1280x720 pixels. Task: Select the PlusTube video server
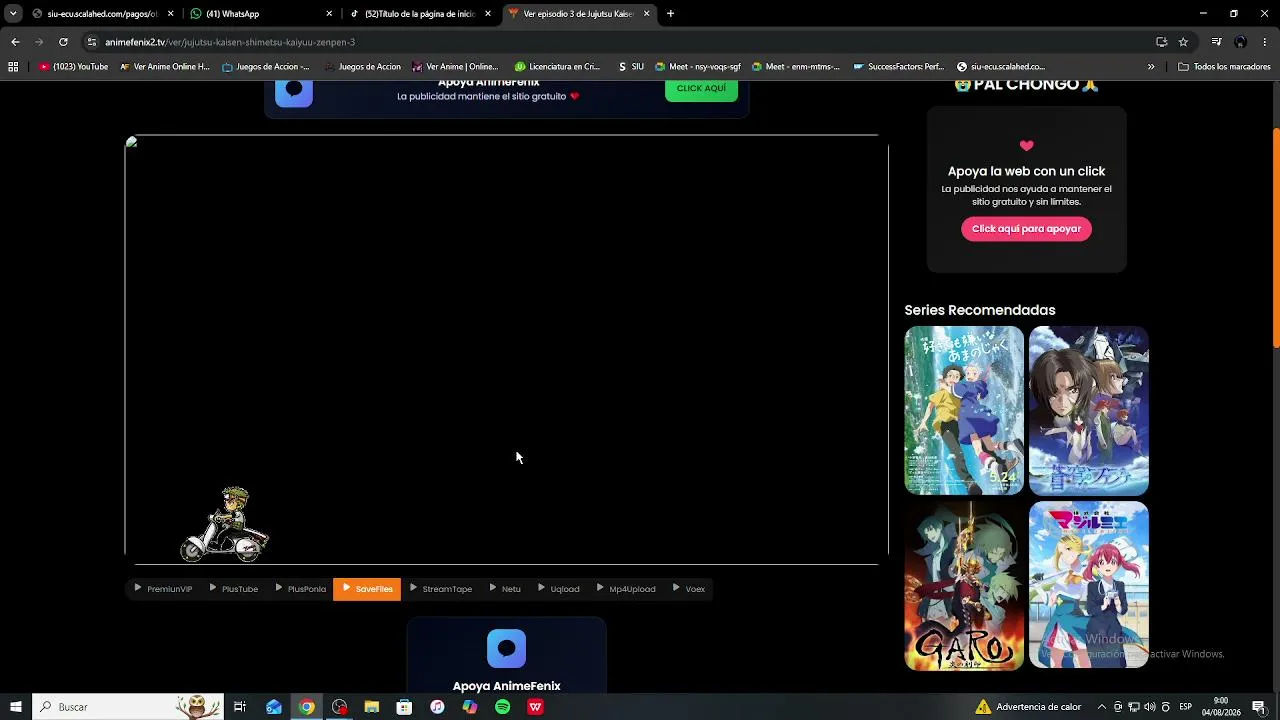[234, 589]
